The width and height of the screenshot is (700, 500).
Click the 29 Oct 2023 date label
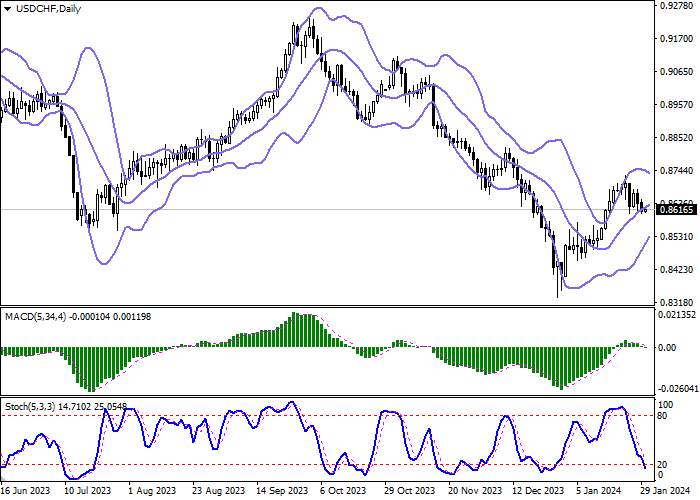click(x=409, y=491)
